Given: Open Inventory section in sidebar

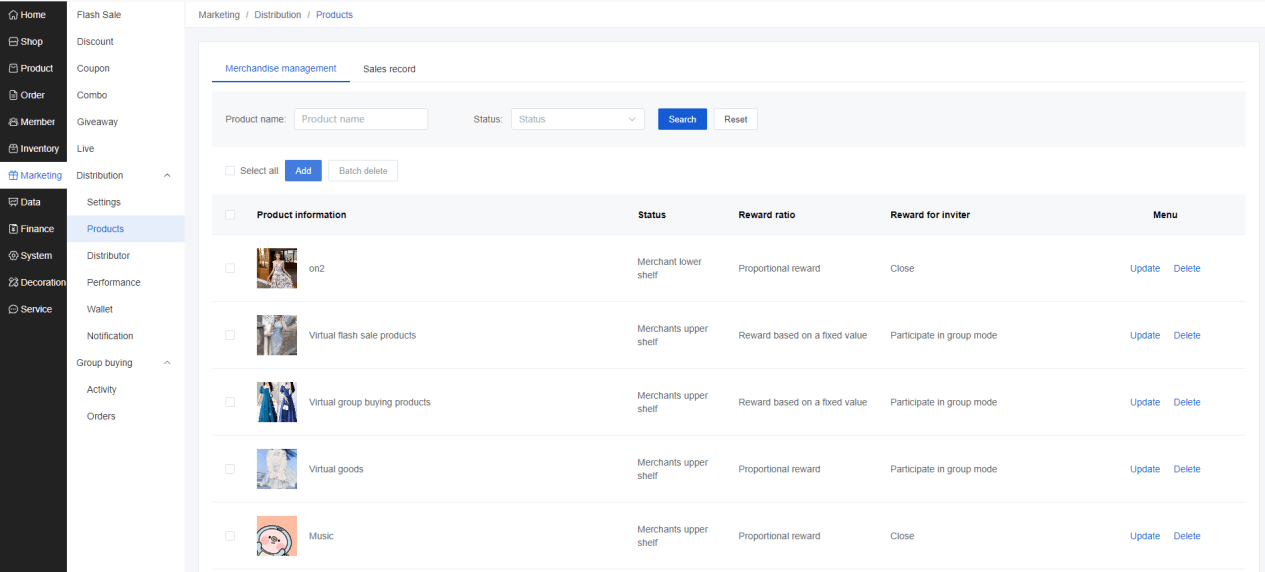Looking at the screenshot, I should 33,149.
